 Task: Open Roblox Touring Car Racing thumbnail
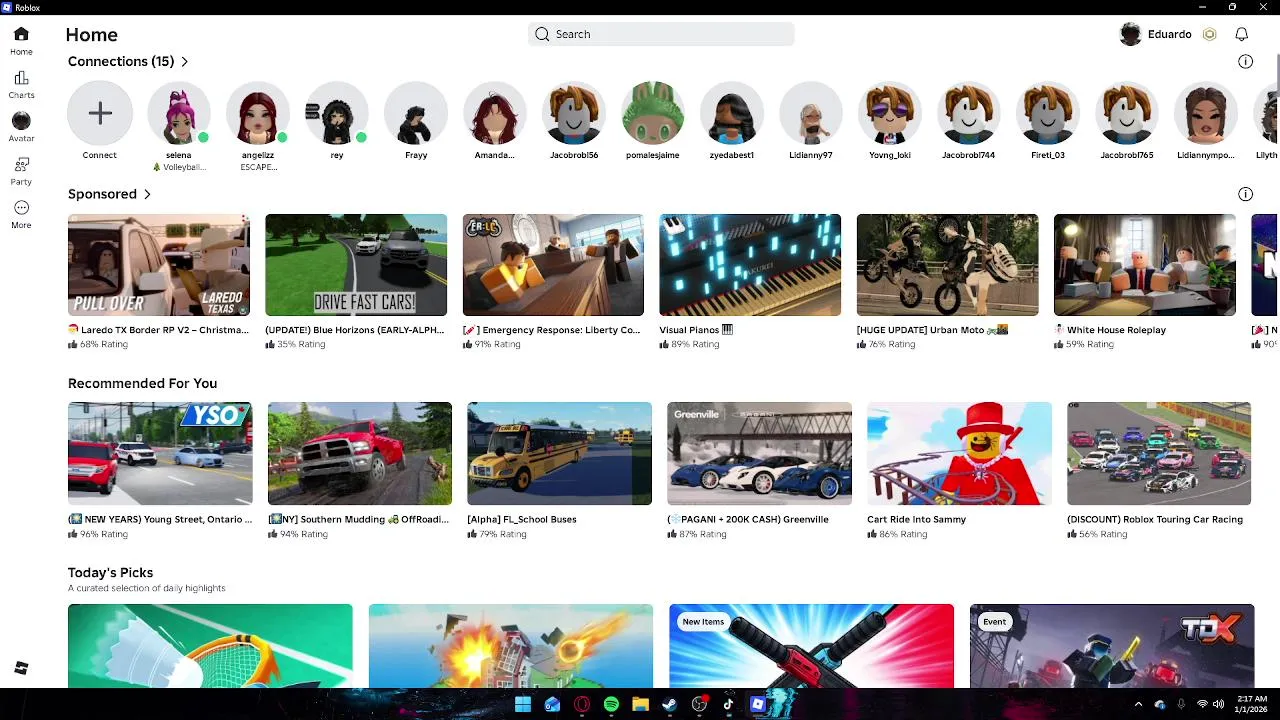1159,453
